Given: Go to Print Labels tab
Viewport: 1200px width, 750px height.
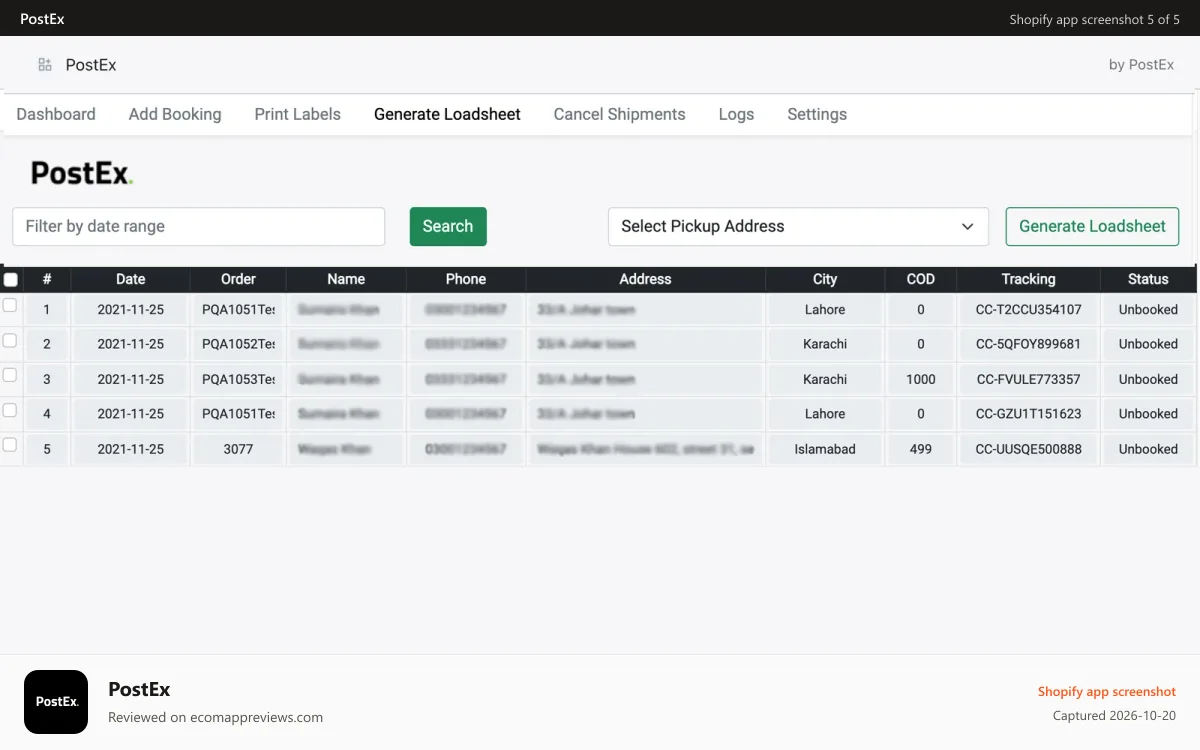Looking at the screenshot, I should click(297, 114).
